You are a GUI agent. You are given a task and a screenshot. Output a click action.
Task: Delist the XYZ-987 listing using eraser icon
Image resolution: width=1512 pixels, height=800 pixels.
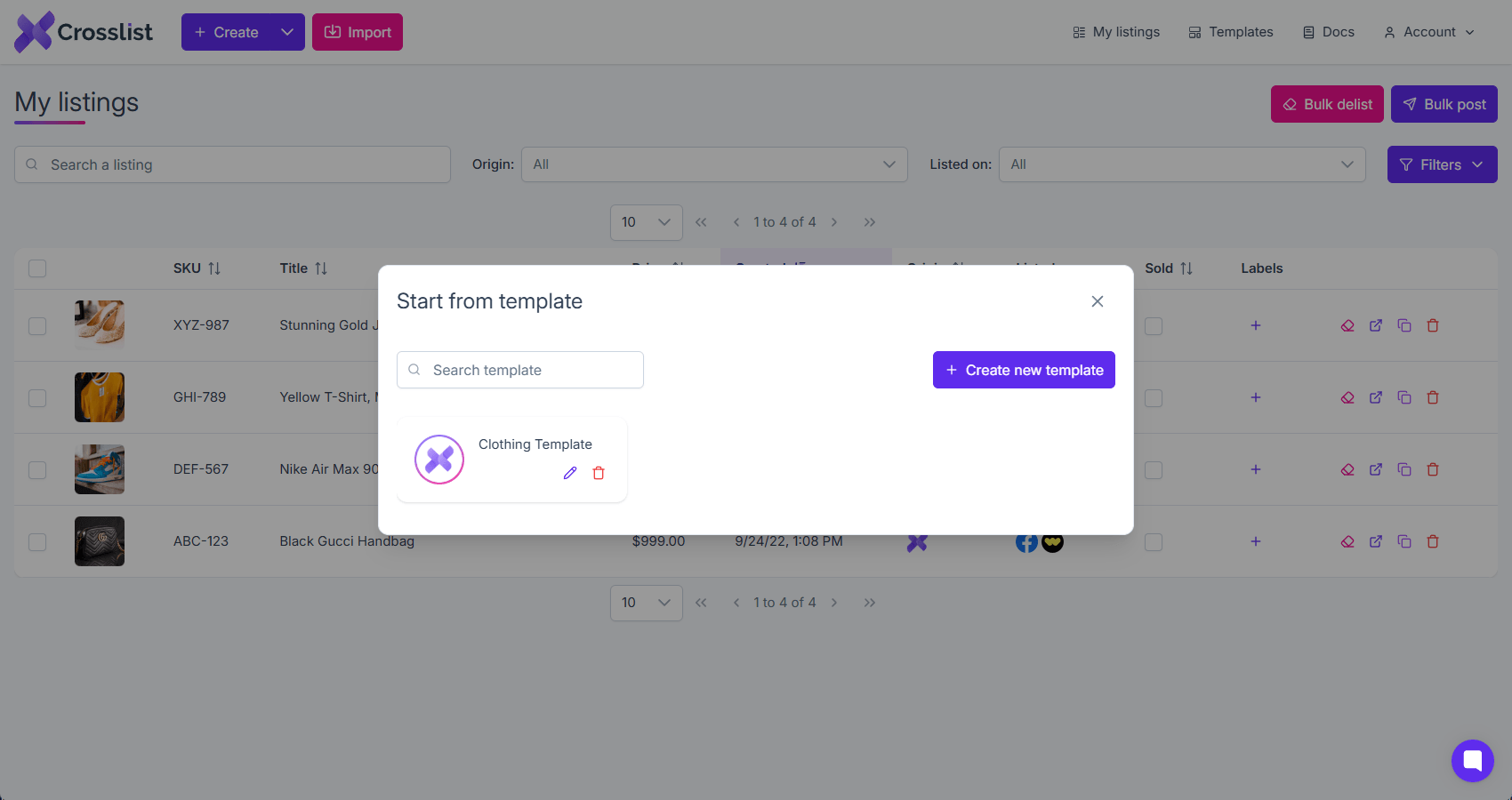coord(1347,325)
